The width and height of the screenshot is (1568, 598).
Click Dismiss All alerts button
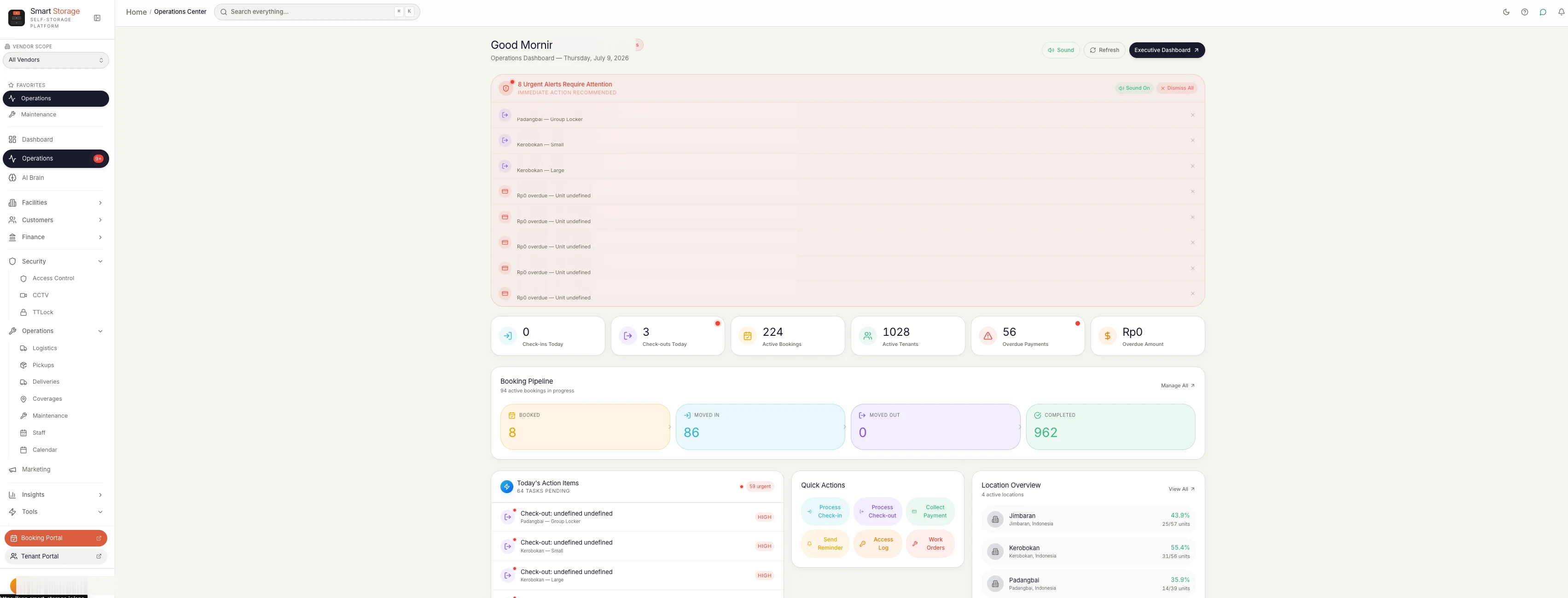(1177, 88)
